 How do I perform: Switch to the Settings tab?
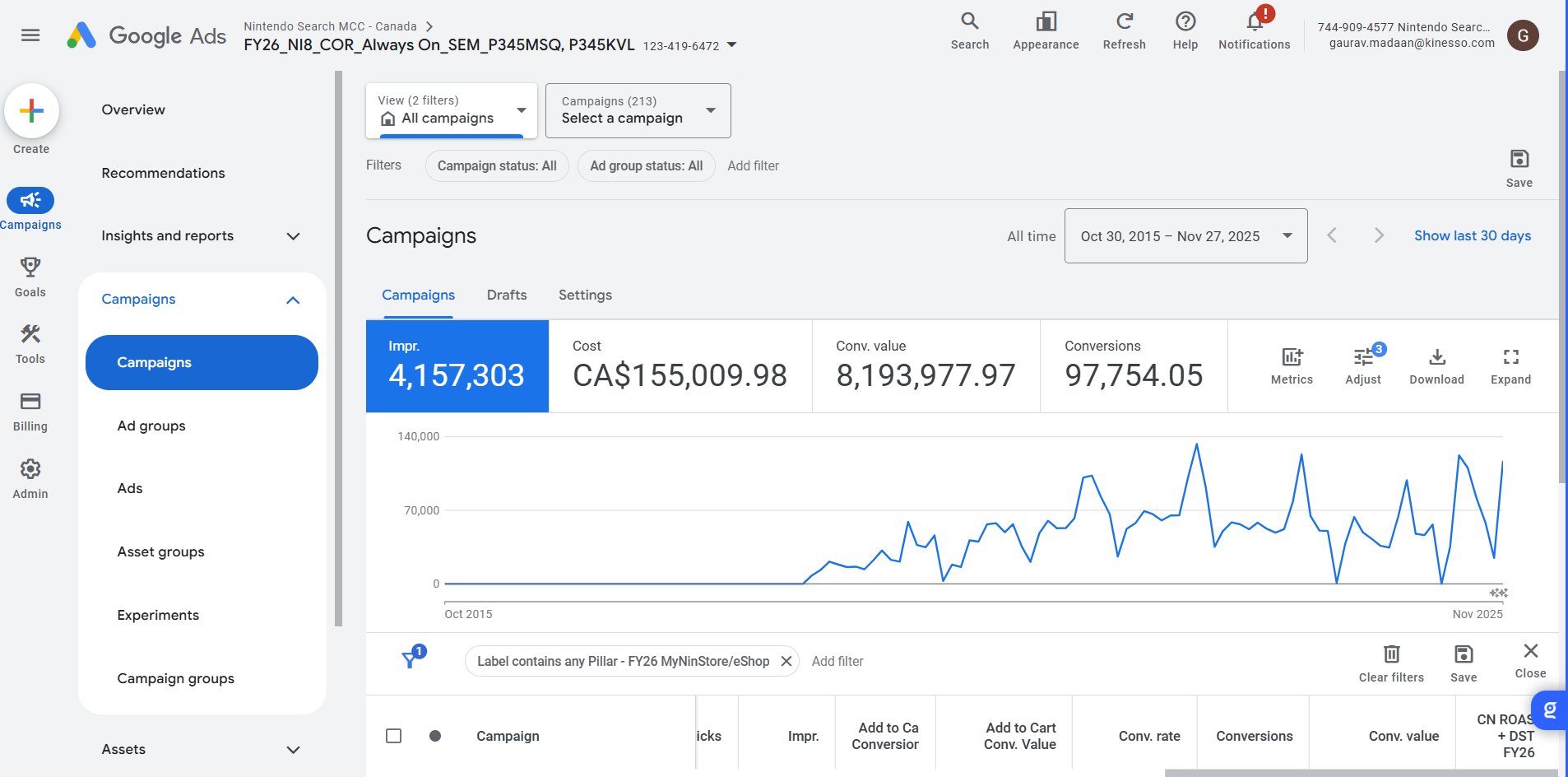pyautogui.click(x=585, y=295)
